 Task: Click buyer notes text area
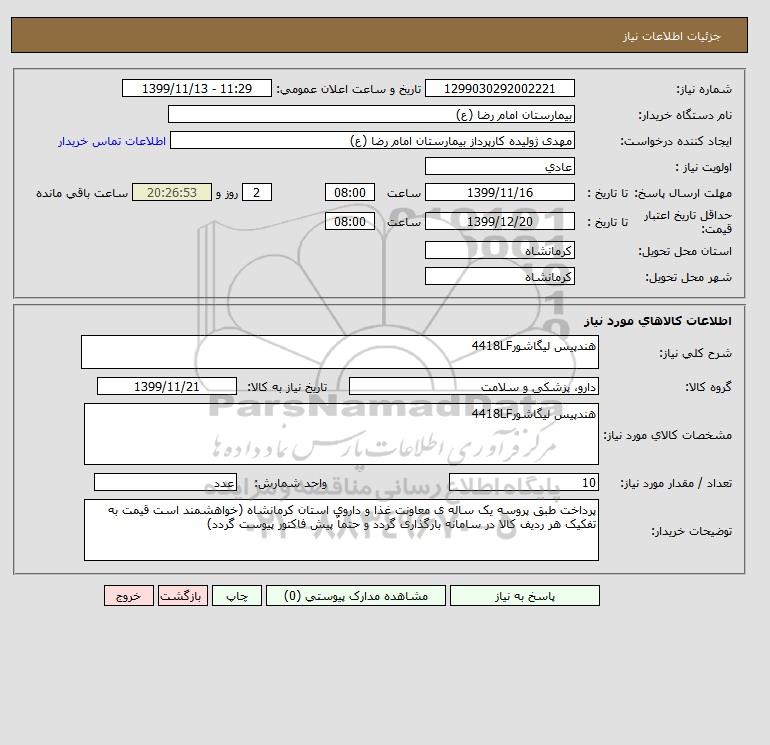pyautogui.click(x=341, y=530)
